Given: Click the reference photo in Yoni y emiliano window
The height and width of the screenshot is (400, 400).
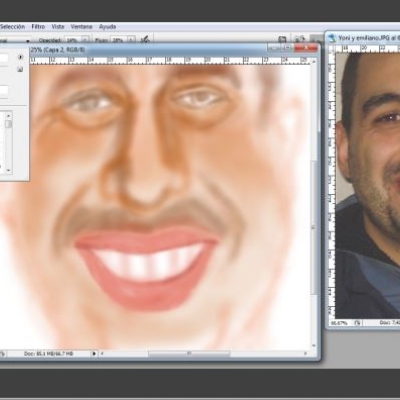Looking at the screenshot, I should point(368,185).
